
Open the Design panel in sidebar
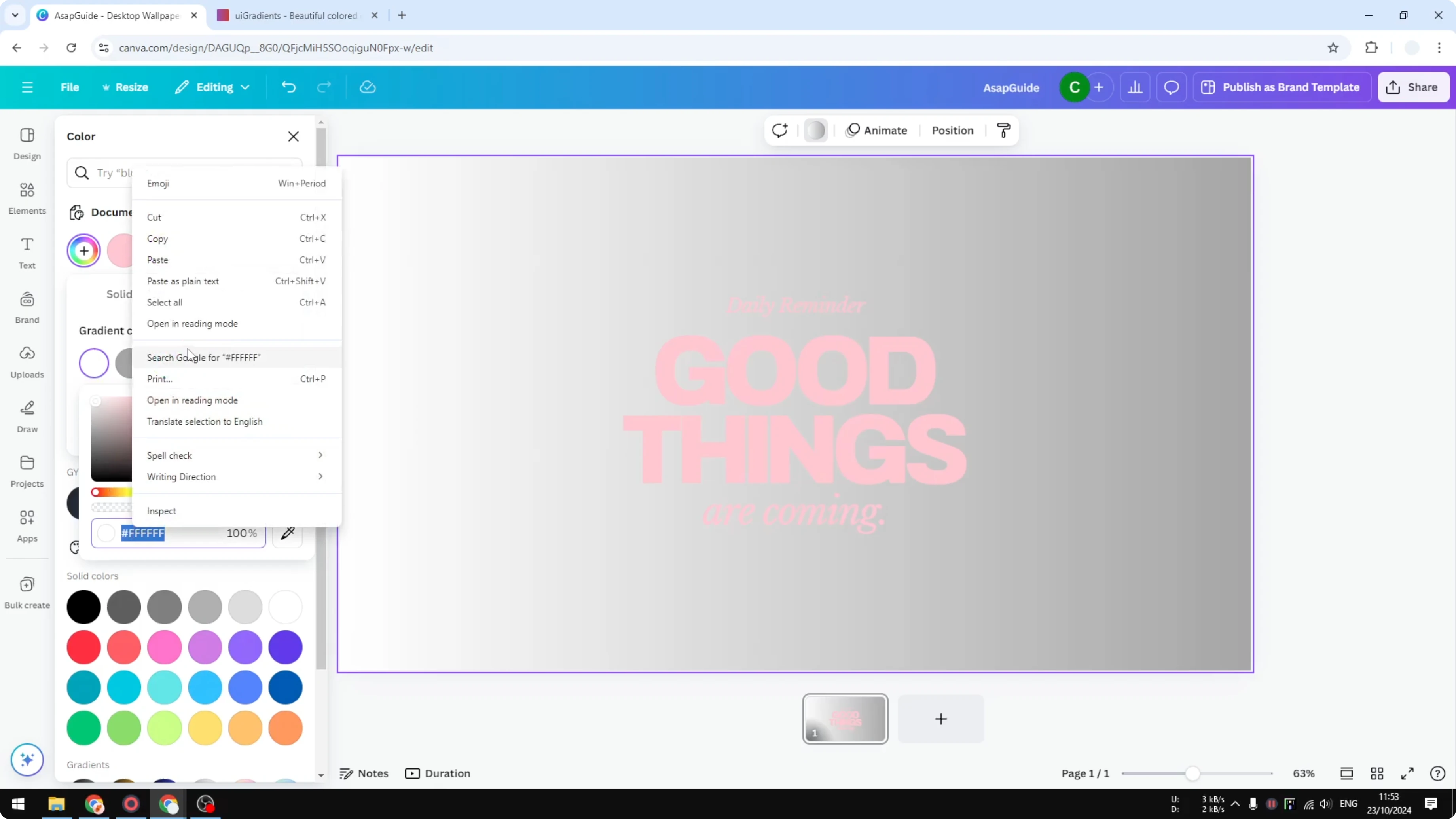27,144
